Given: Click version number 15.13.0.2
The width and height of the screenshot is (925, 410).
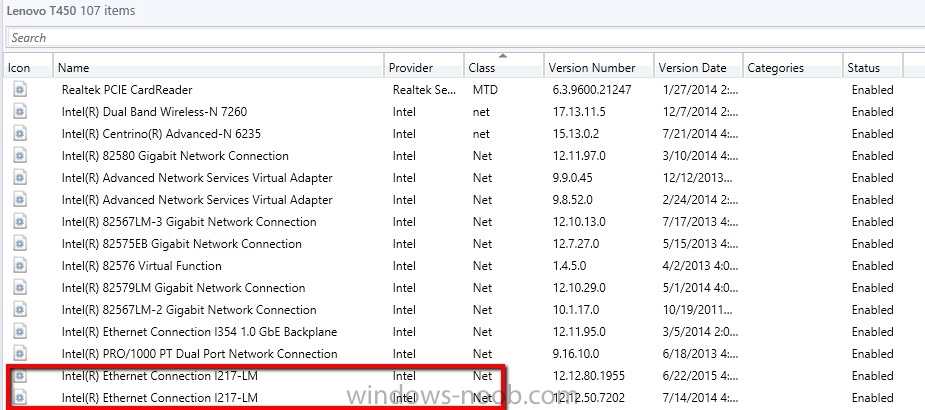Looking at the screenshot, I should coord(576,134).
